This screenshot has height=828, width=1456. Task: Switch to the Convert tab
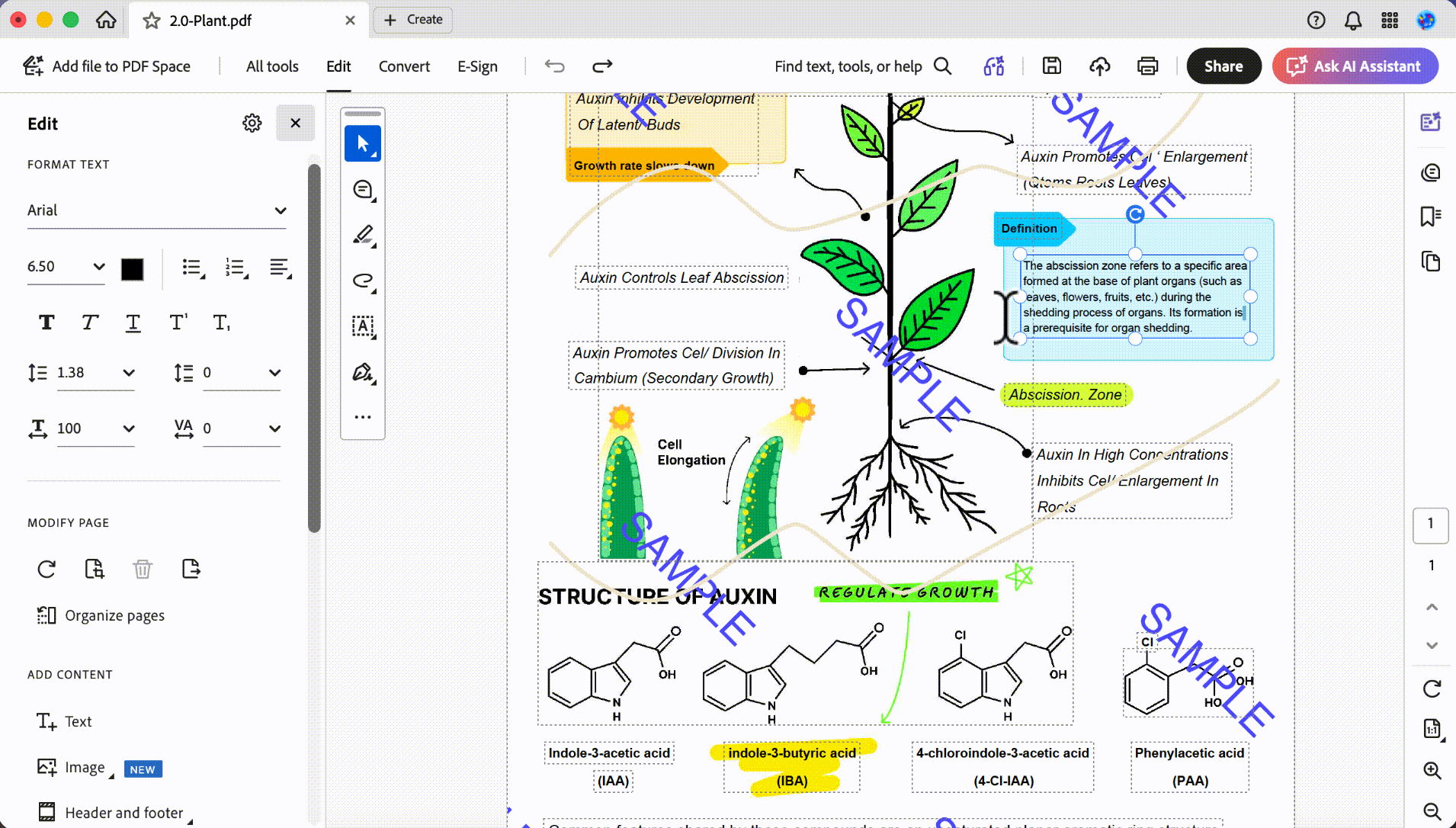pos(404,66)
